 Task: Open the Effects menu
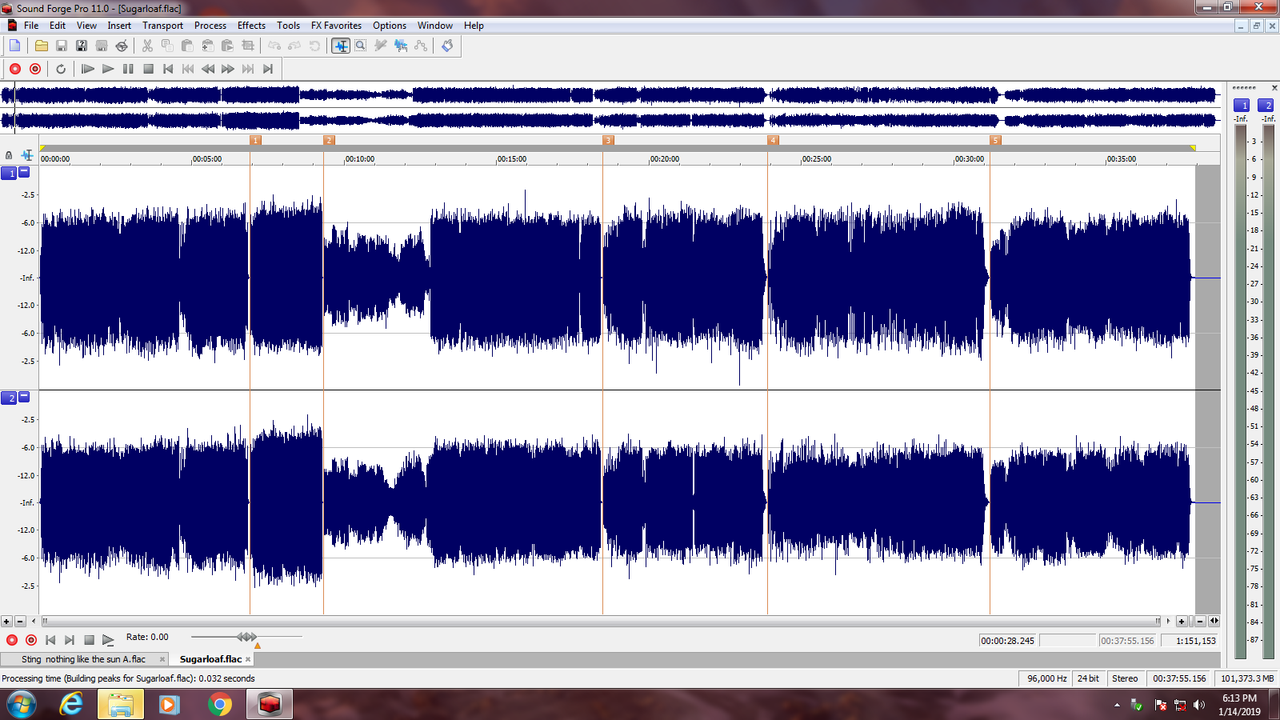[251, 25]
